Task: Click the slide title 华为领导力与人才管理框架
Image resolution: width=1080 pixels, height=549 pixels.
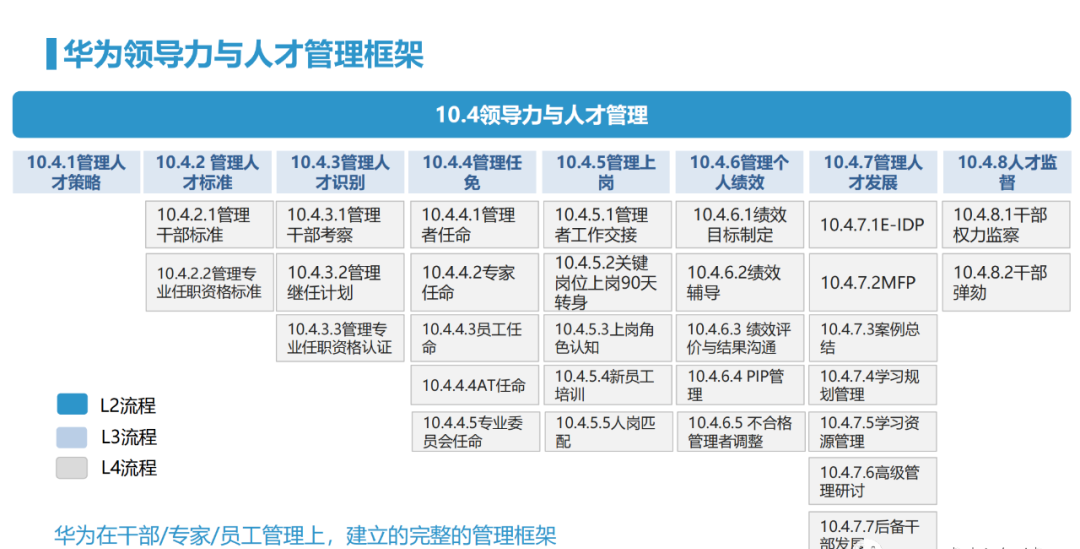Action: pos(243,54)
